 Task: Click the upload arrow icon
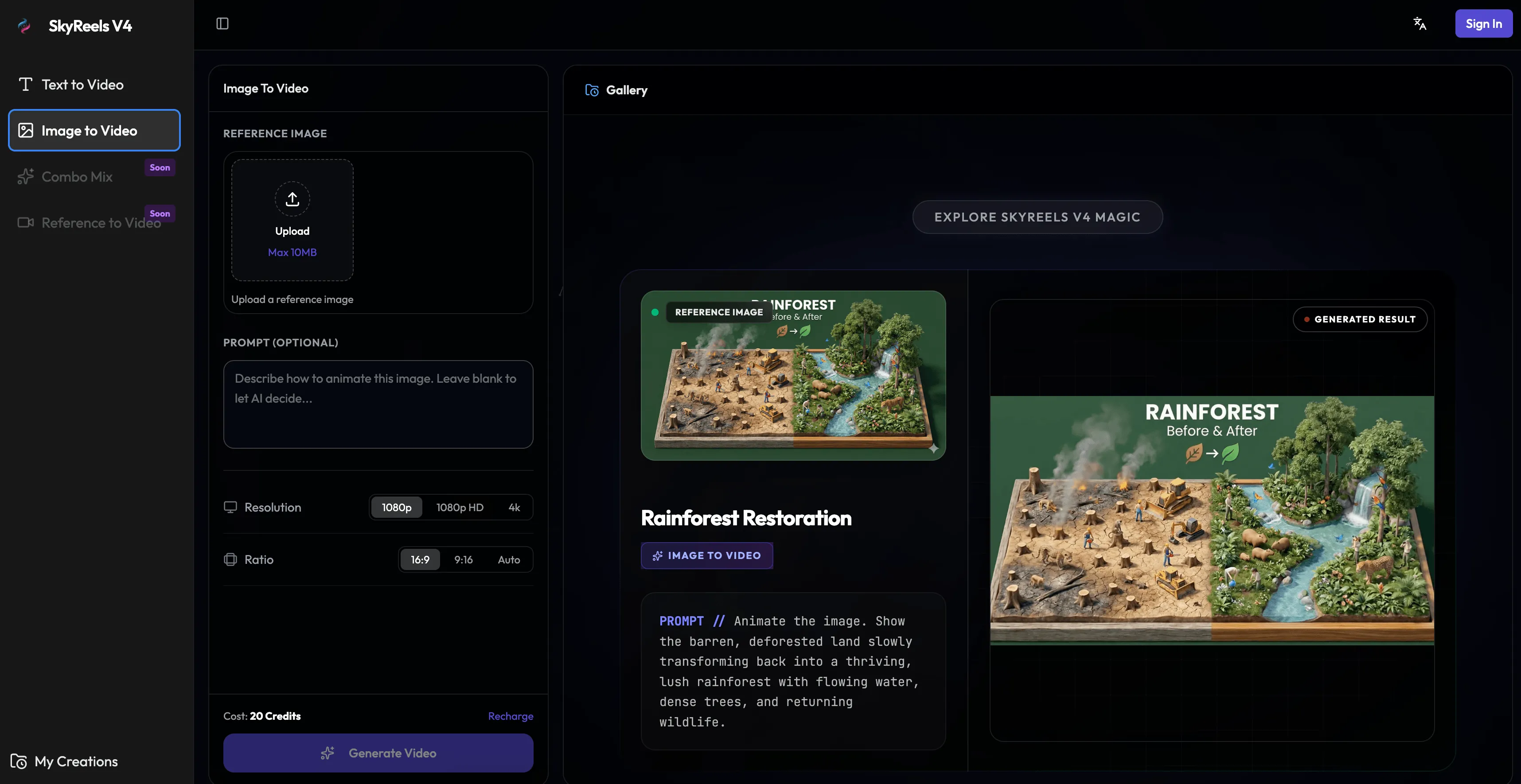(x=292, y=199)
